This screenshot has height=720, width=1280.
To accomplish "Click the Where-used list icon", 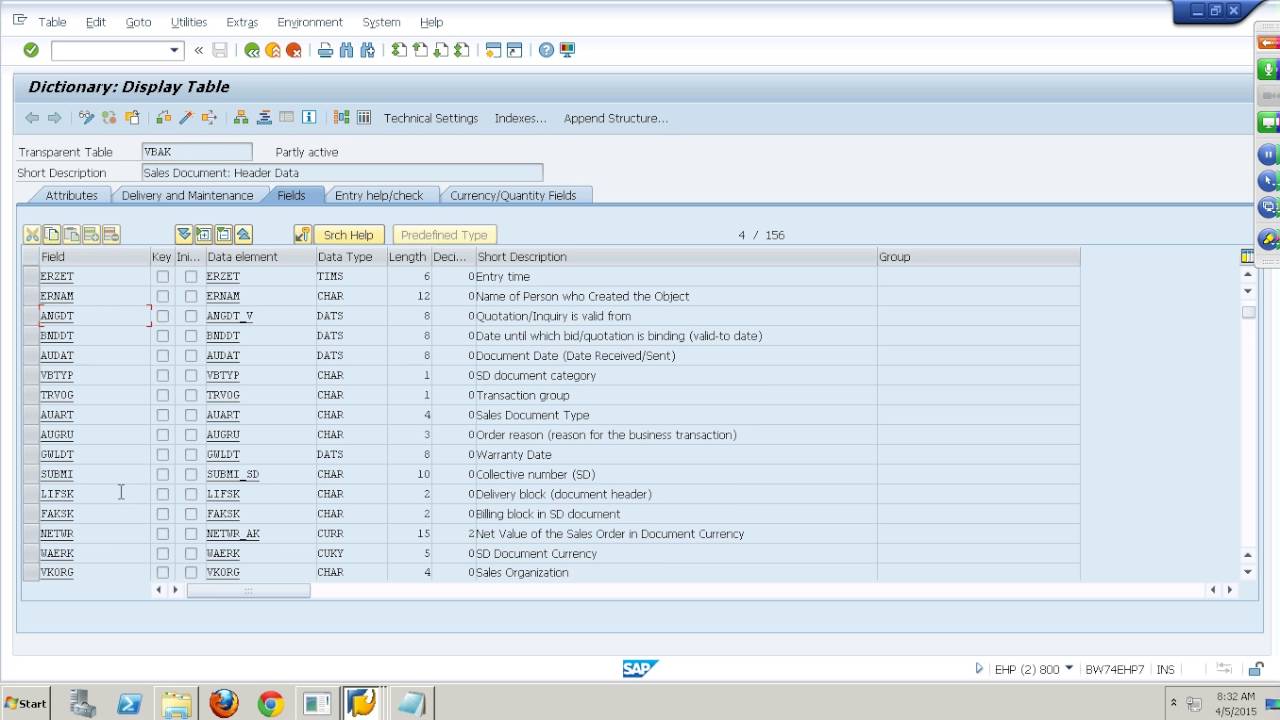I will point(163,118).
